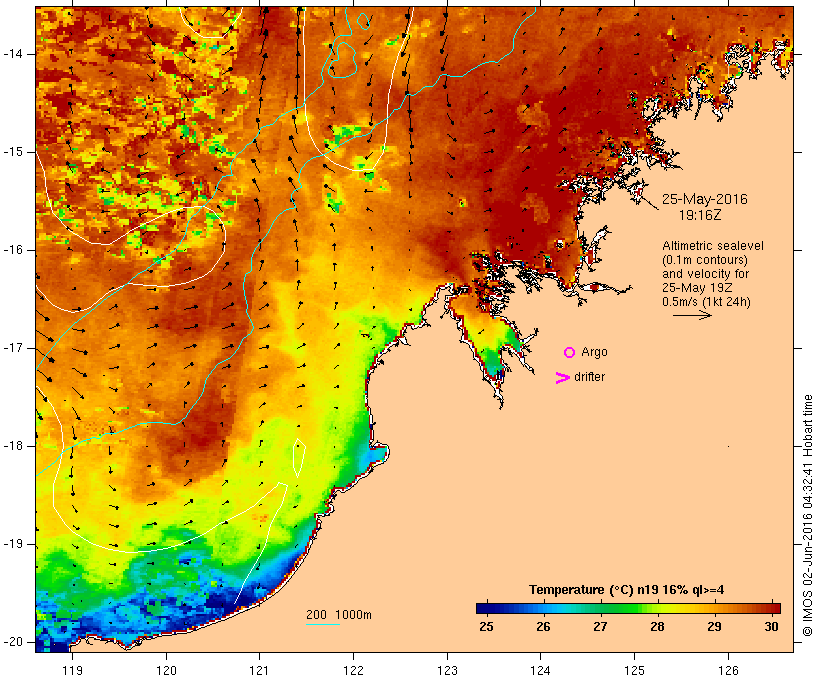Image resolution: width=820 pixels, height=680 pixels.
Task: Click latitude axis label -15
Action: (13, 152)
